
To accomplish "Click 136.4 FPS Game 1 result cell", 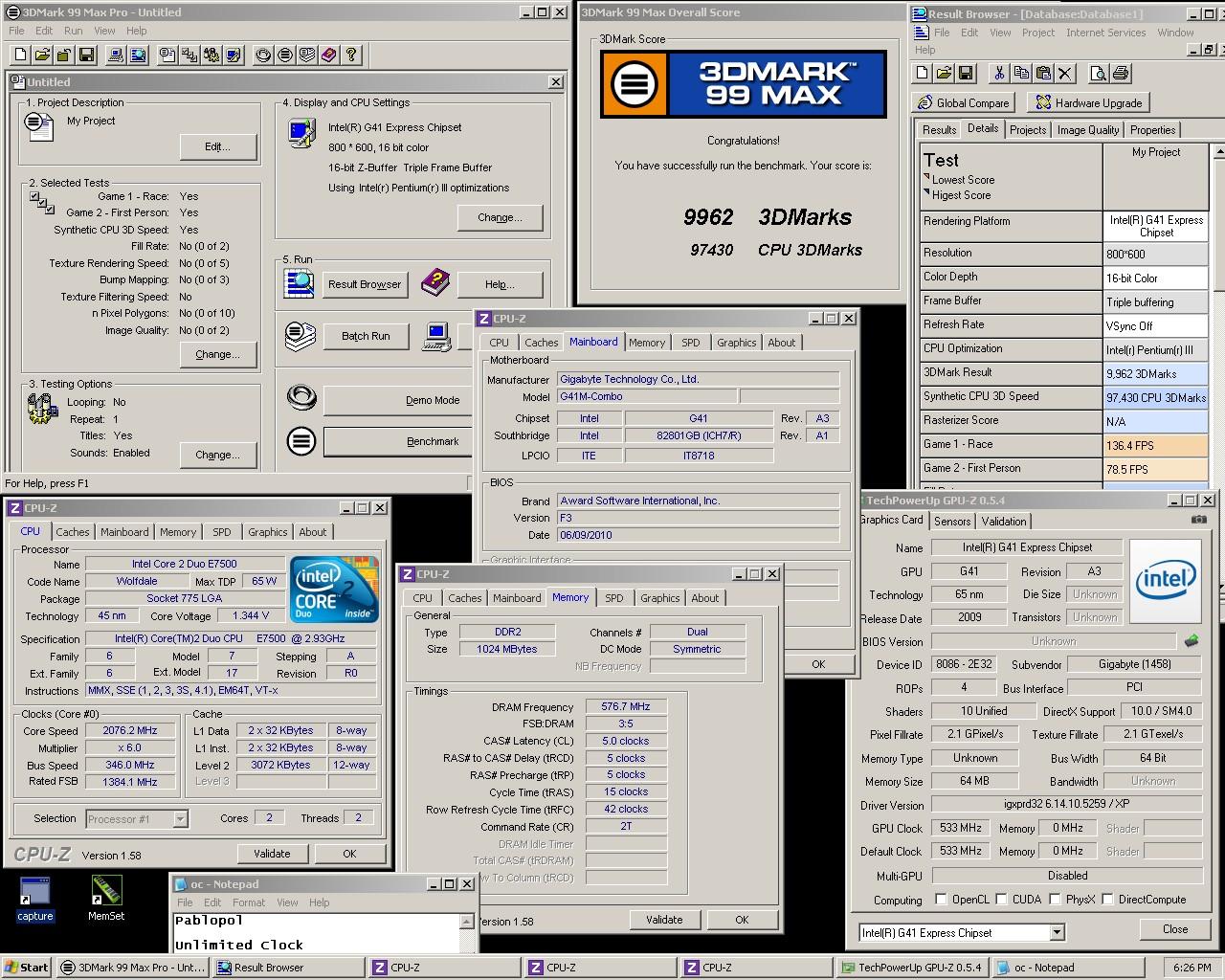I will point(1156,445).
